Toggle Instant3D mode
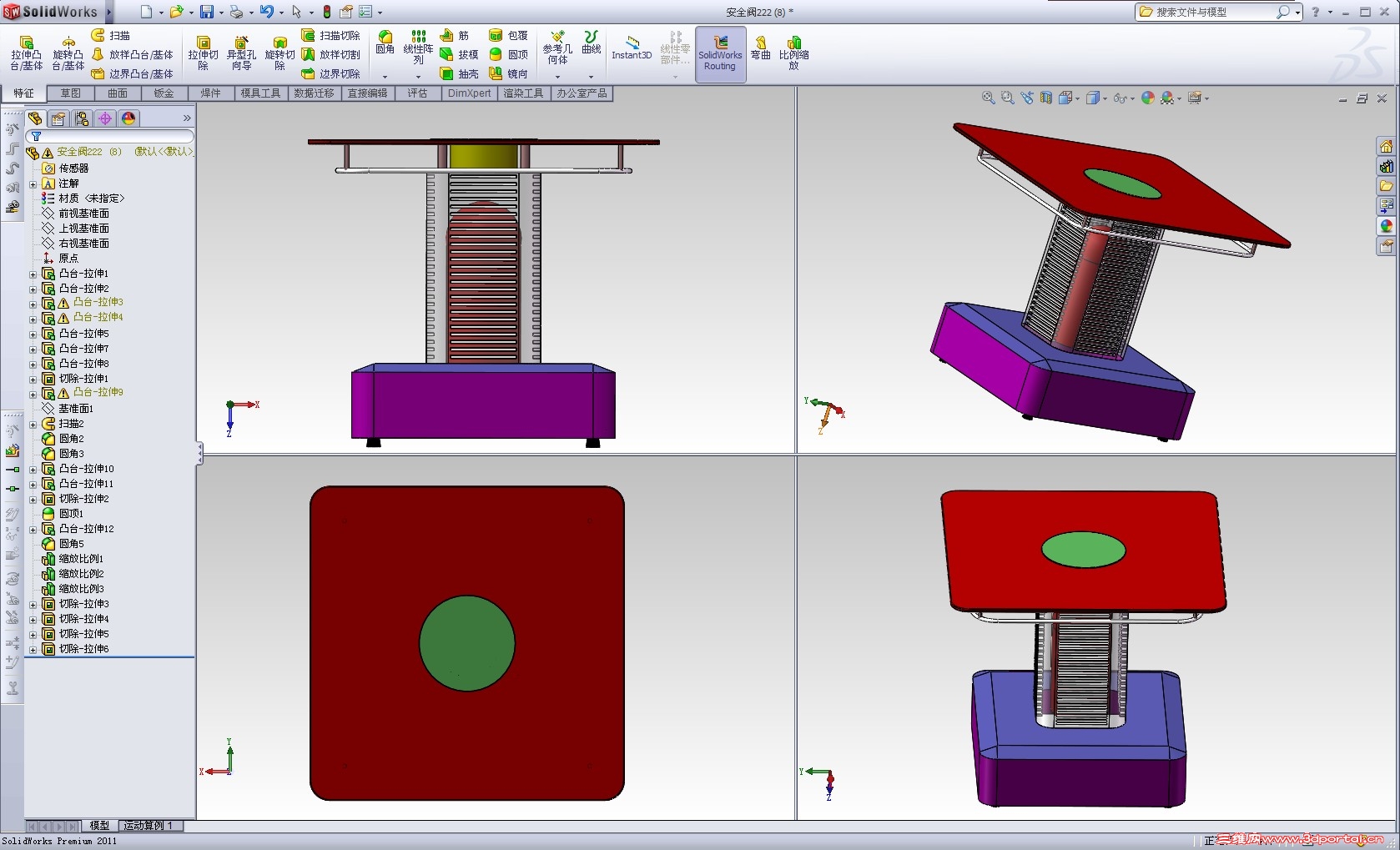The width and height of the screenshot is (1400, 850). 632,48
